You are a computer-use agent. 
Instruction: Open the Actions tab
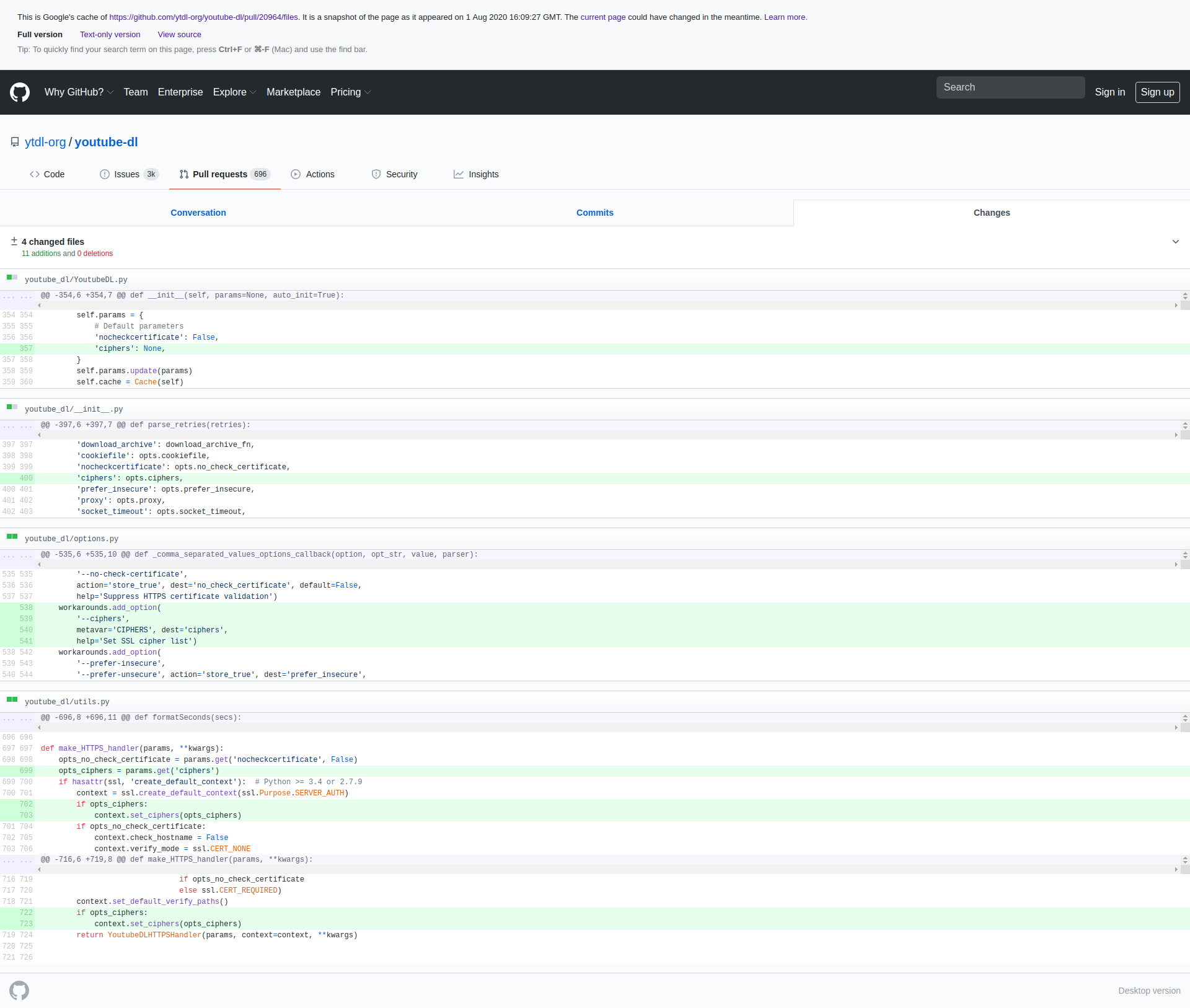point(313,174)
